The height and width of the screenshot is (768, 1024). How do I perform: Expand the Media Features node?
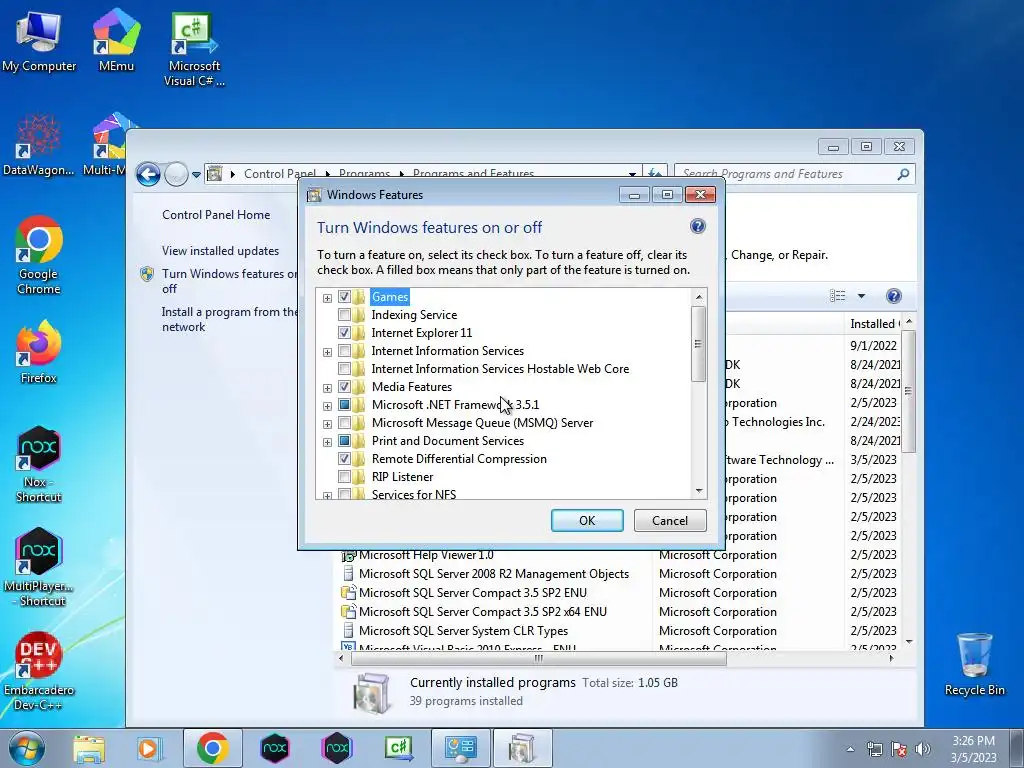pyautogui.click(x=327, y=388)
